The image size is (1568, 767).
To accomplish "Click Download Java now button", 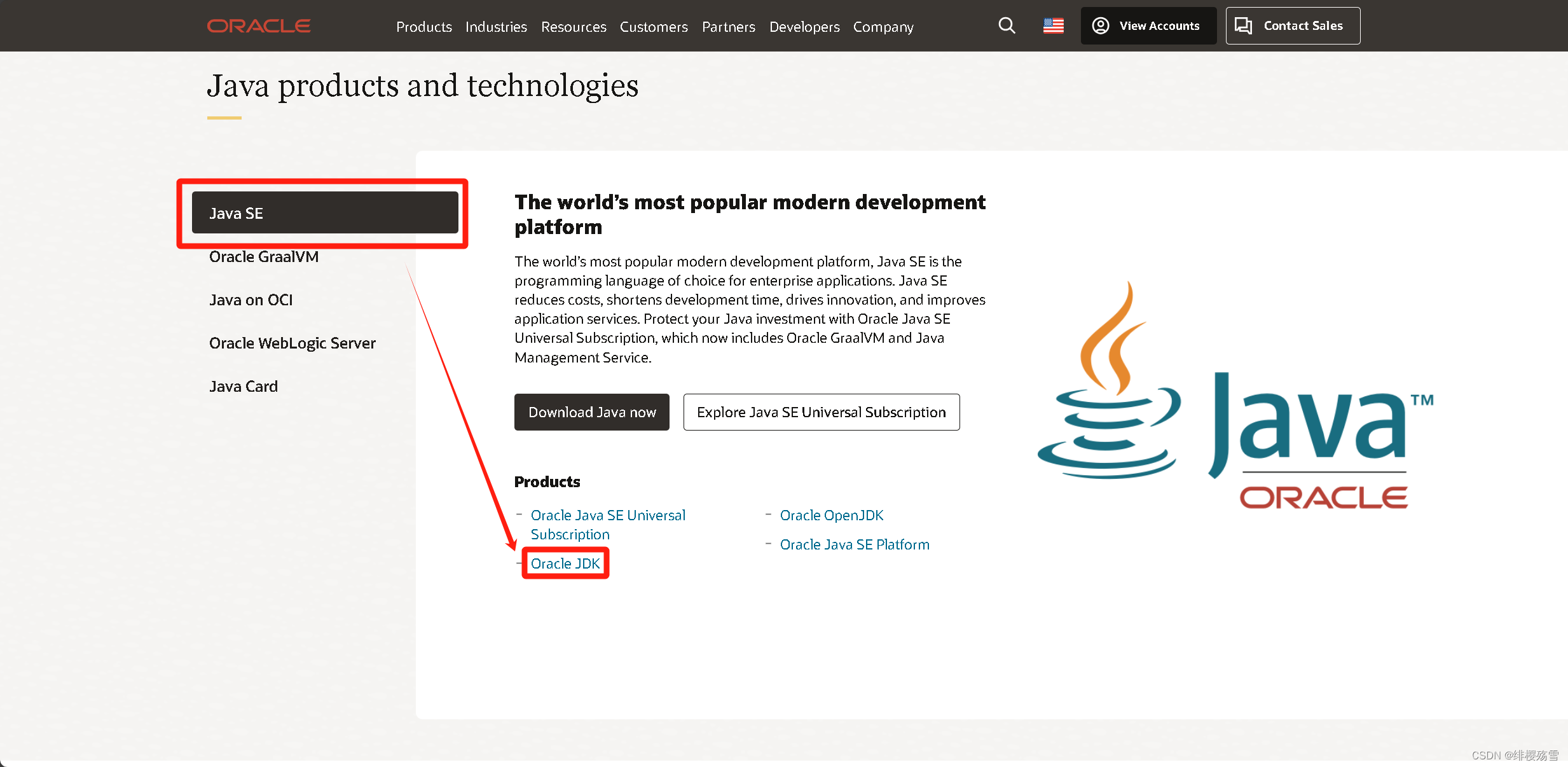I will 592,412.
